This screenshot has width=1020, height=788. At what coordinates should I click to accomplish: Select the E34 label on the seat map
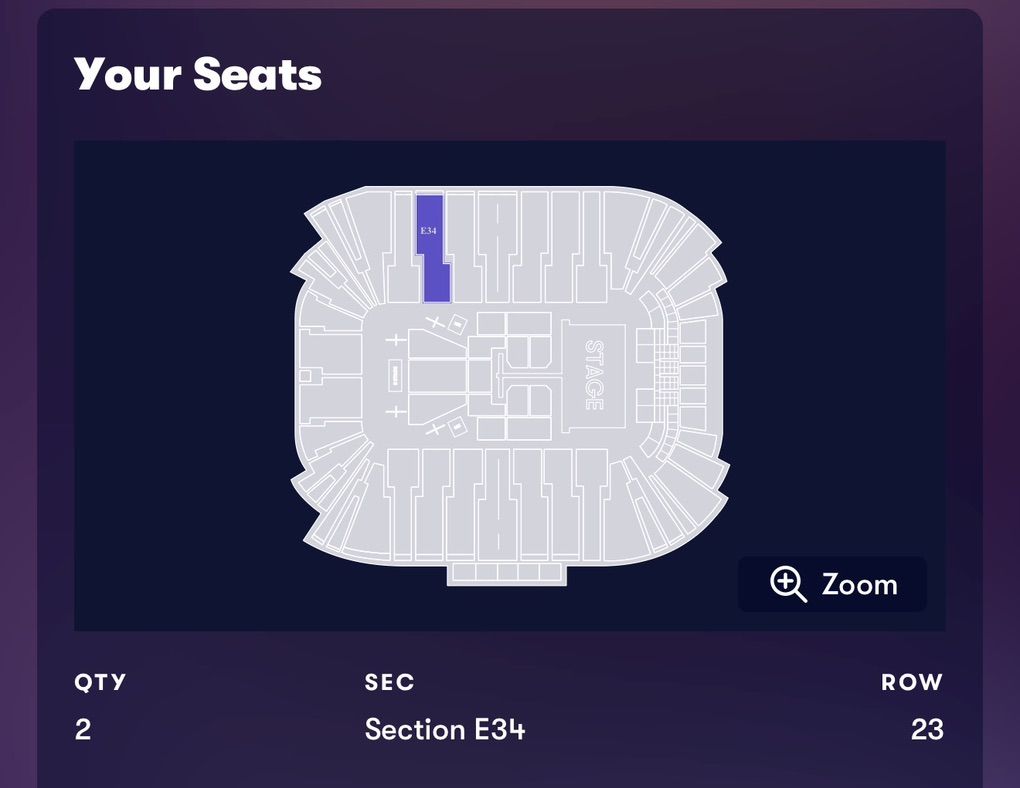click(428, 230)
